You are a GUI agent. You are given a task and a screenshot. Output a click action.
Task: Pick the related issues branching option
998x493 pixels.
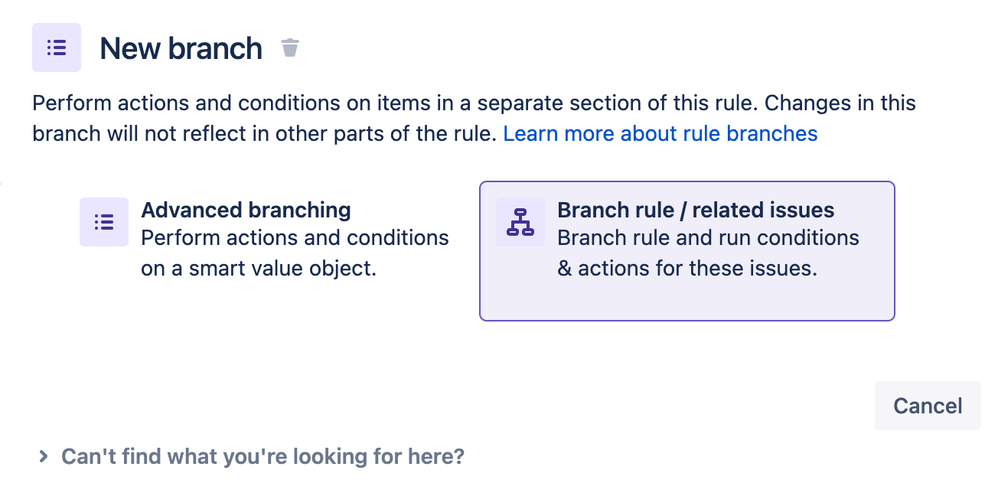[687, 251]
